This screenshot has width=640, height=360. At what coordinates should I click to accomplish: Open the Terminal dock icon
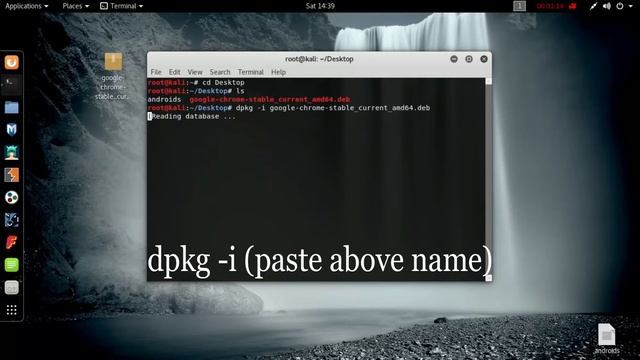tap(11, 84)
